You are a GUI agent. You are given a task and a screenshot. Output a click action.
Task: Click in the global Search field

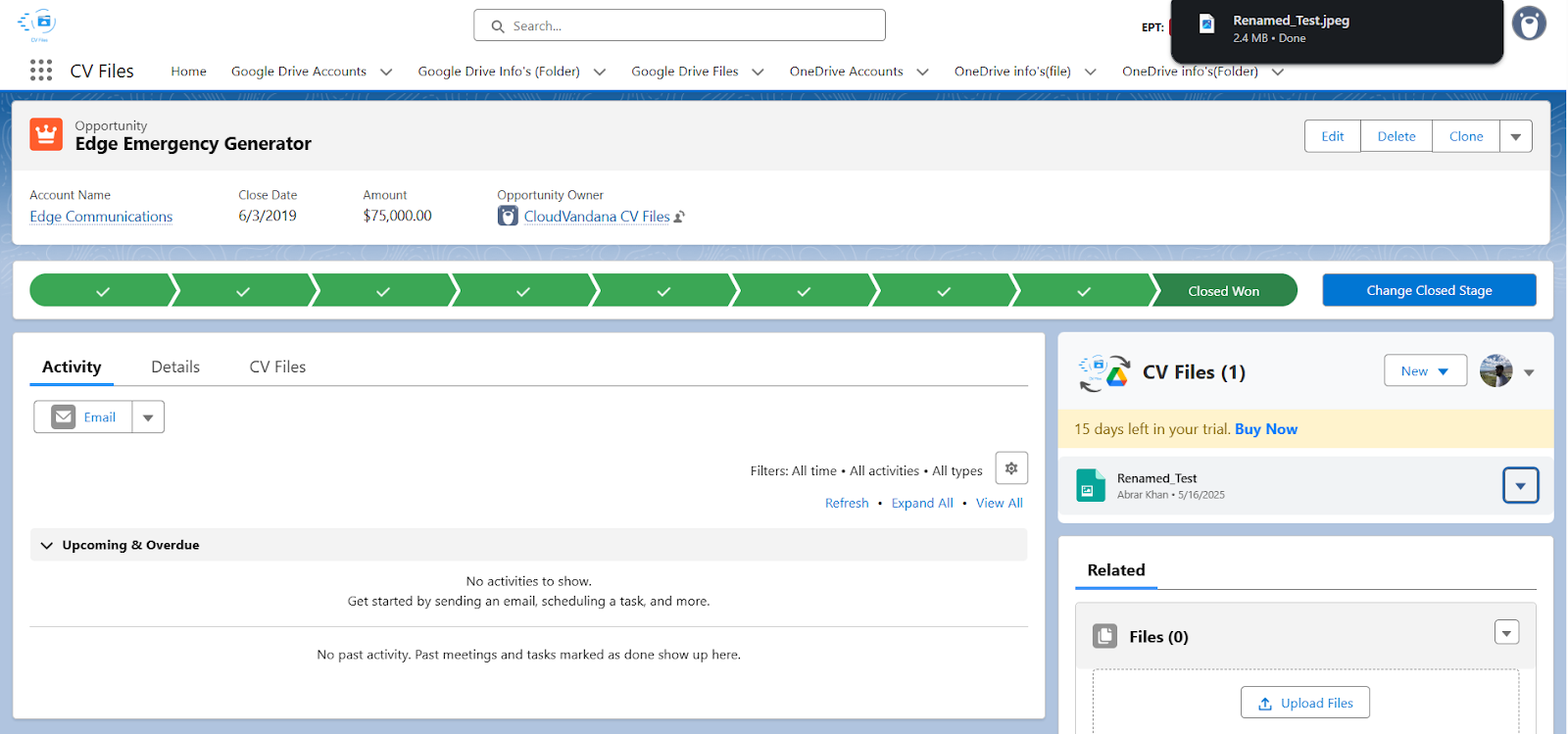679,25
